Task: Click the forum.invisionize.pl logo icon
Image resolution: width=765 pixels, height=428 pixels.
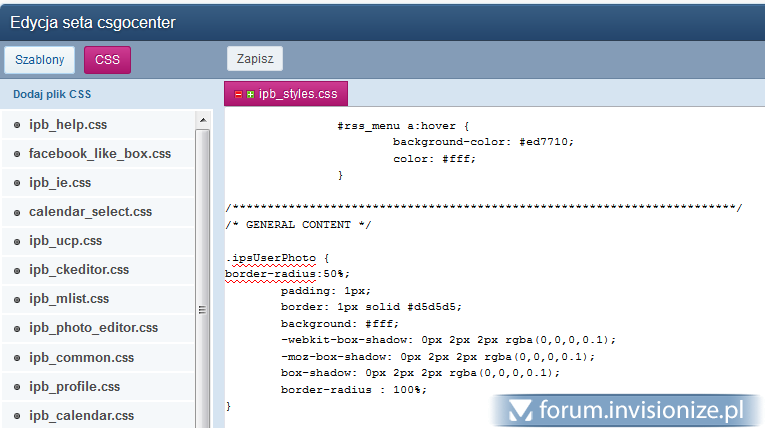Action: coord(518,410)
